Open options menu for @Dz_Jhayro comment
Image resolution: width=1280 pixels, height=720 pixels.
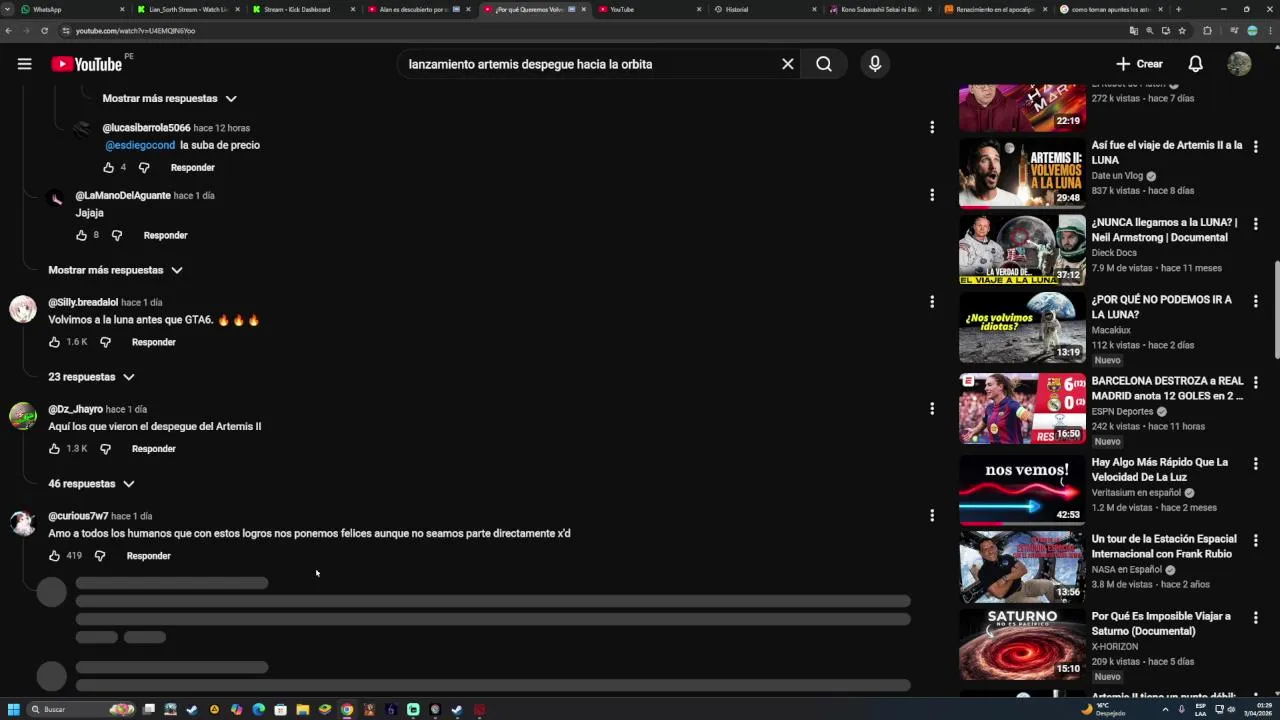[932, 409]
